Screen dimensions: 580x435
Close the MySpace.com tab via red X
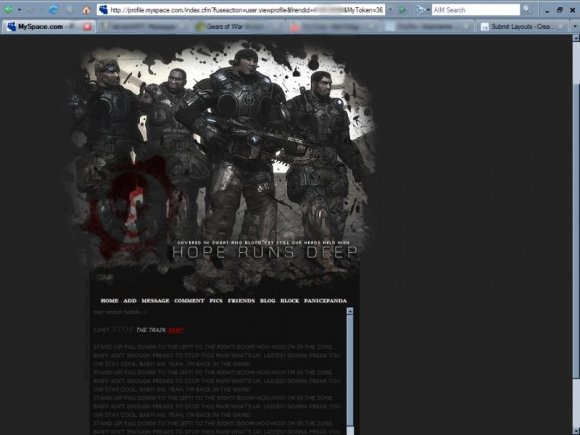(88, 27)
